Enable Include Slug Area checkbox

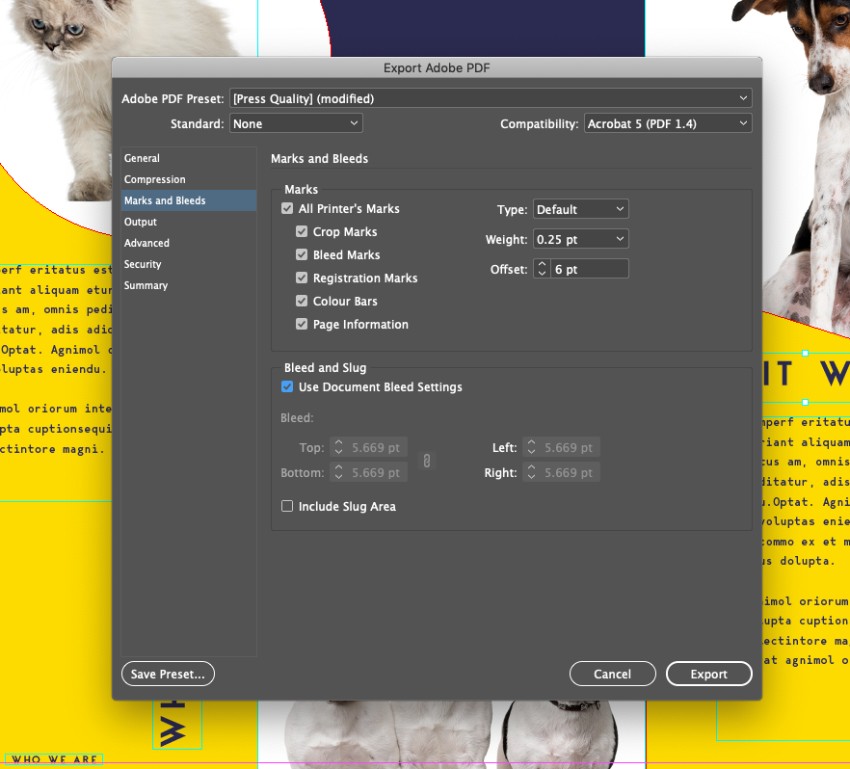click(287, 506)
